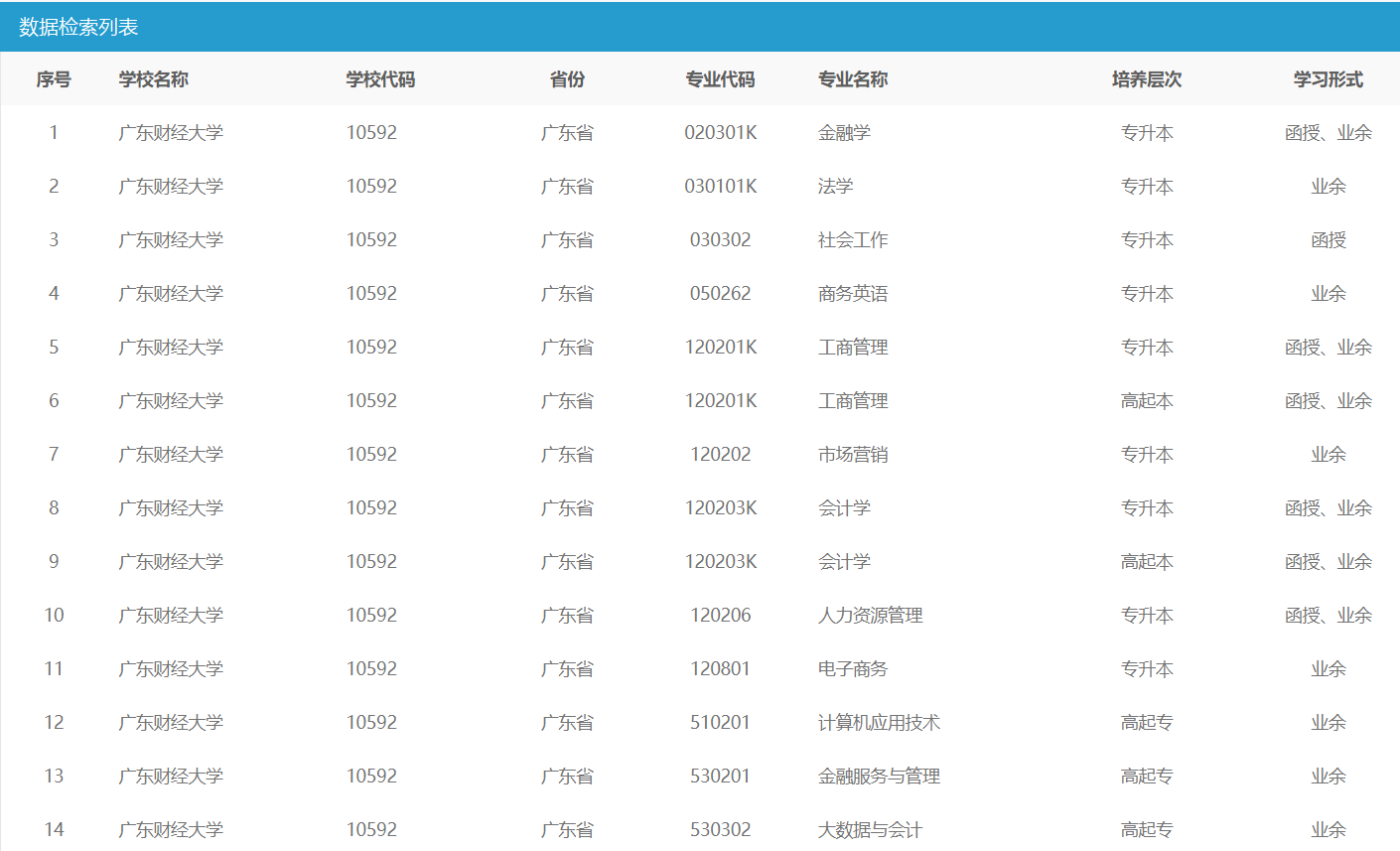
Task: Click major code 120801
Action: [x=721, y=669]
